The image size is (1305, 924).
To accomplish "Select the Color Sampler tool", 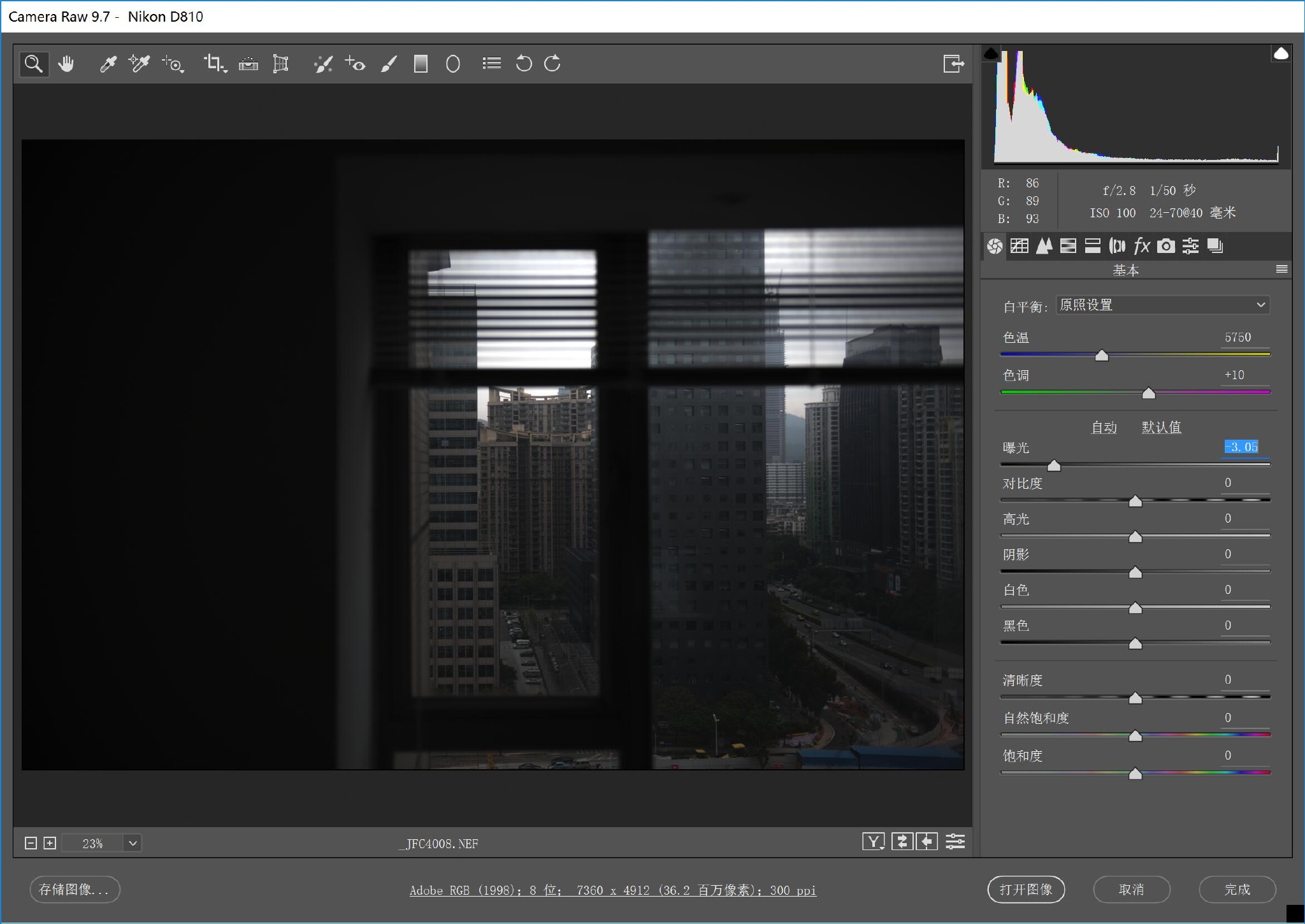I will (x=139, y=64).
